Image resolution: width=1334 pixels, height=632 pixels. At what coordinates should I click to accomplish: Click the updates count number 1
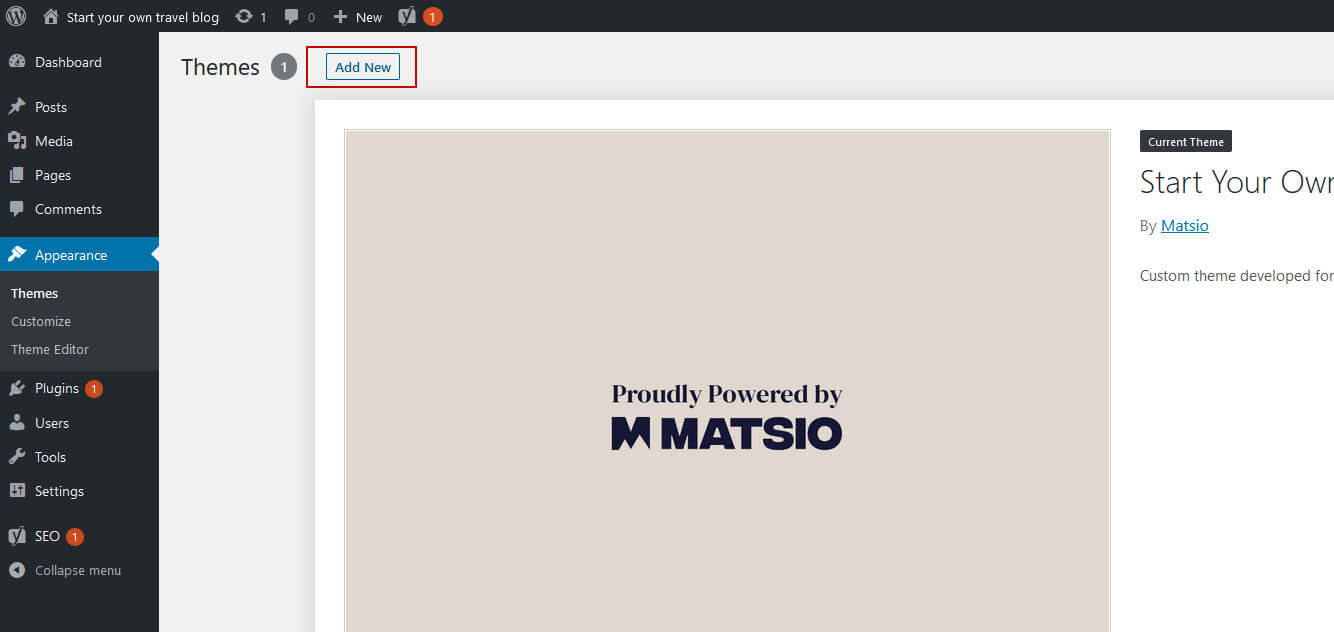pos(263,17)
